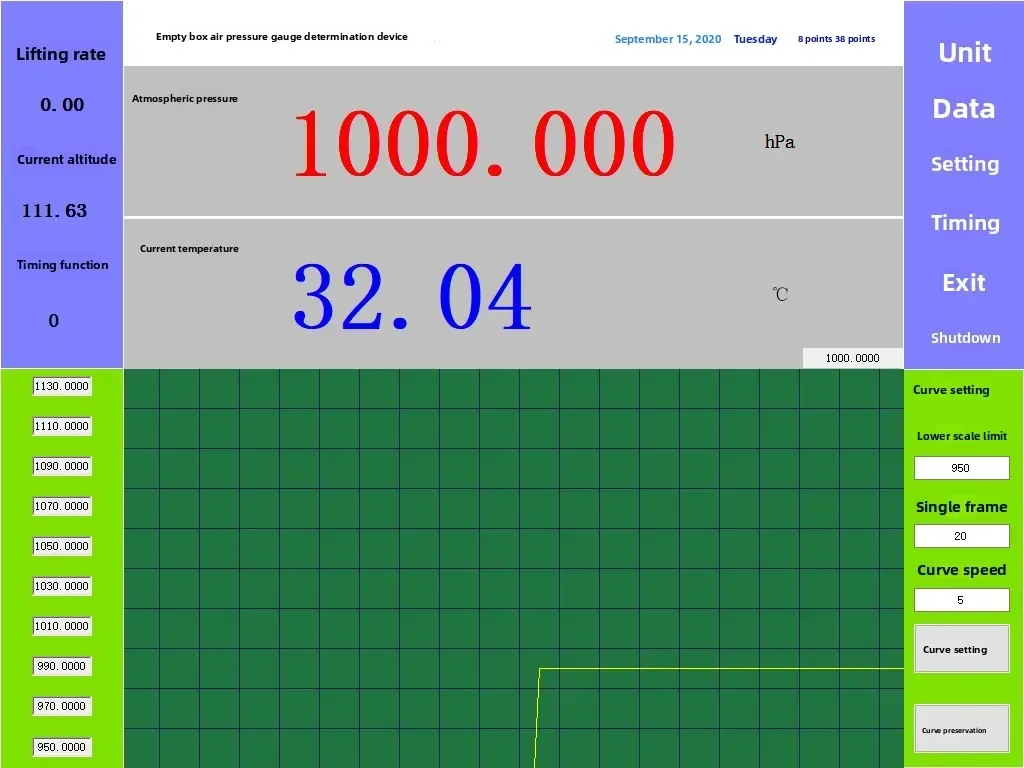Click the Timing function label
1024x768 pixels.
click(63, 264)
